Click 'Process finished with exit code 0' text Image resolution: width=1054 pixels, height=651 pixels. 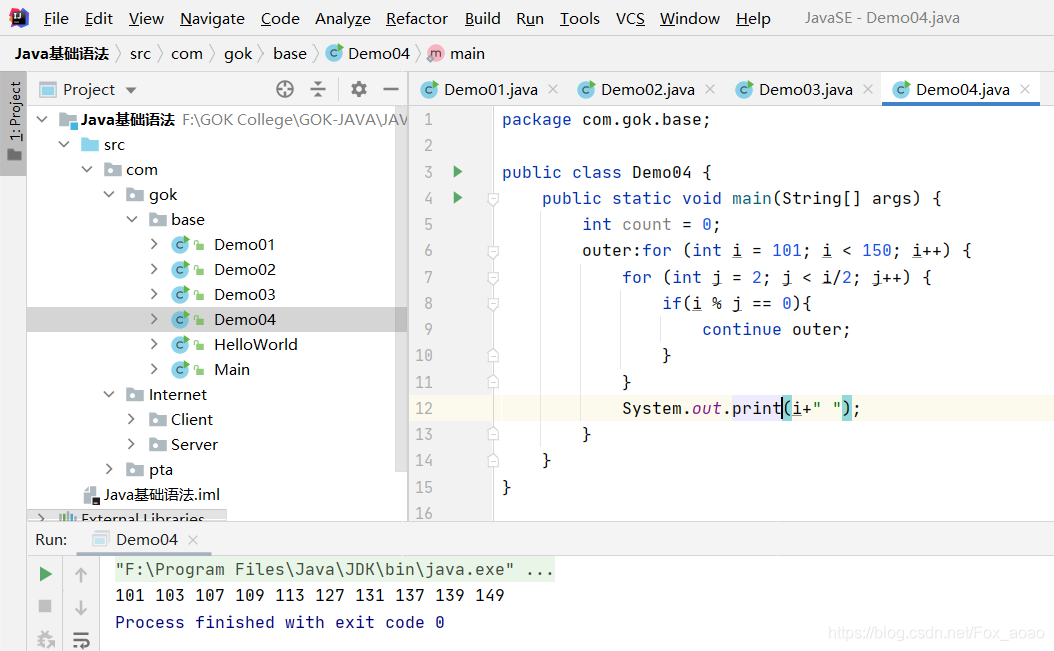click(280, 622)
